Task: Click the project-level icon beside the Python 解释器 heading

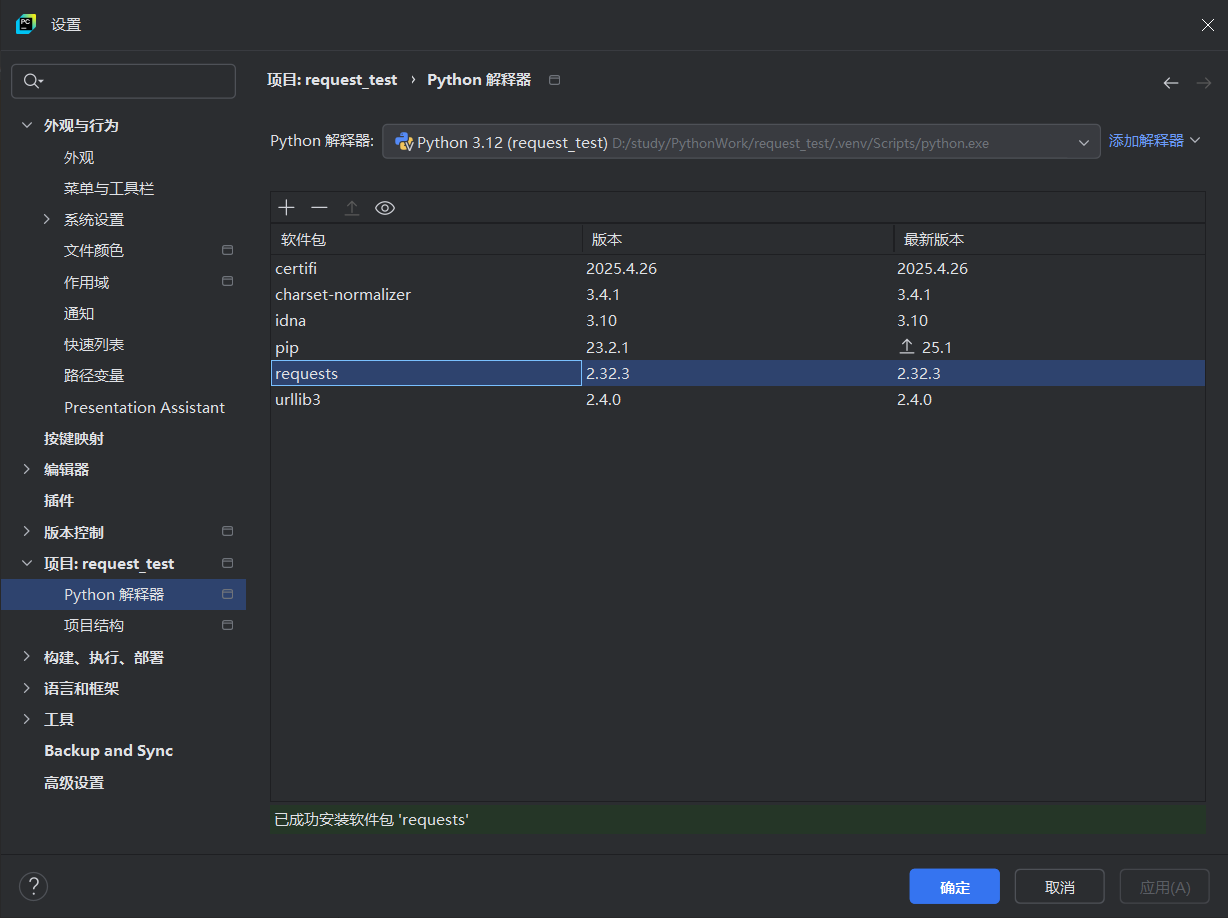Action: pyautogui.click(x=555, y=80)
